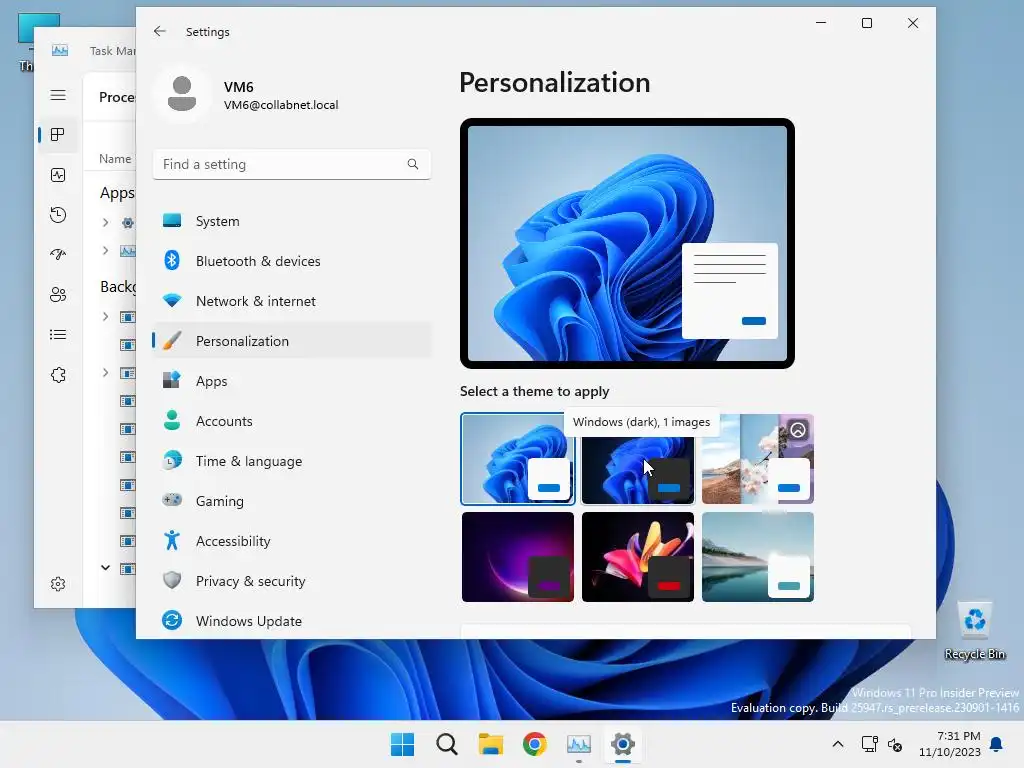Sort by the Name column in Task Manager
The height and width of the screenshot is (768, 1024).
[x=115, y=159]
